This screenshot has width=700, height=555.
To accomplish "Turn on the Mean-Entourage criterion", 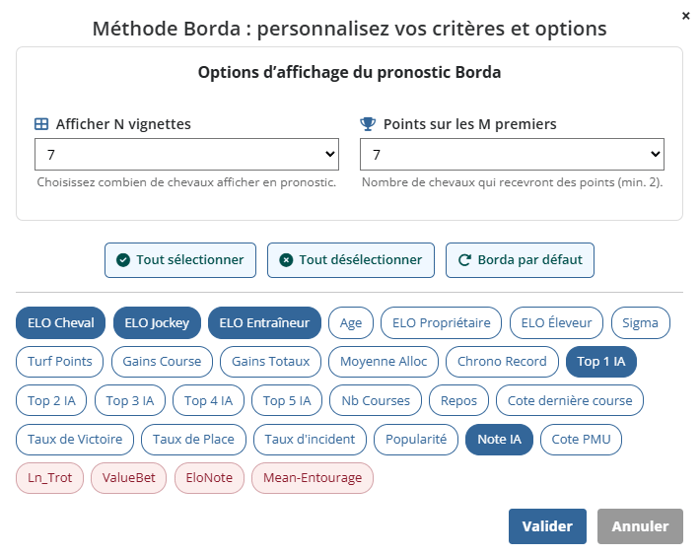I will (x=312, y=478).
